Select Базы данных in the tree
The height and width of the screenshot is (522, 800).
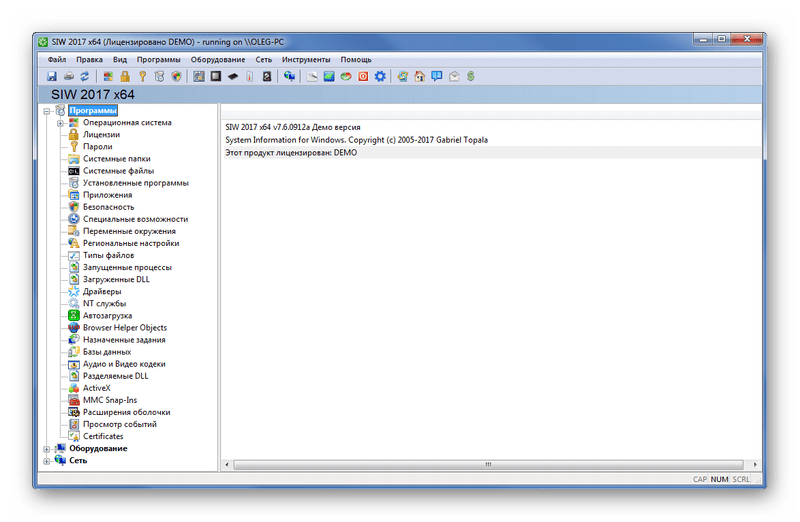tap(107, 352)
